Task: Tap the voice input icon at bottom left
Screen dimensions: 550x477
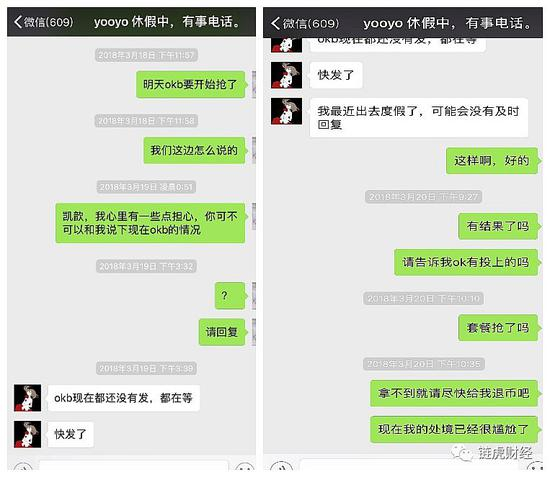Action: point(23,467)
